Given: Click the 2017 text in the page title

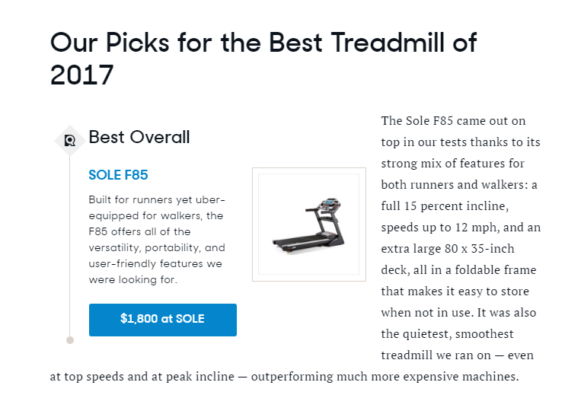Looking at the screenshot, I should 82,75.
